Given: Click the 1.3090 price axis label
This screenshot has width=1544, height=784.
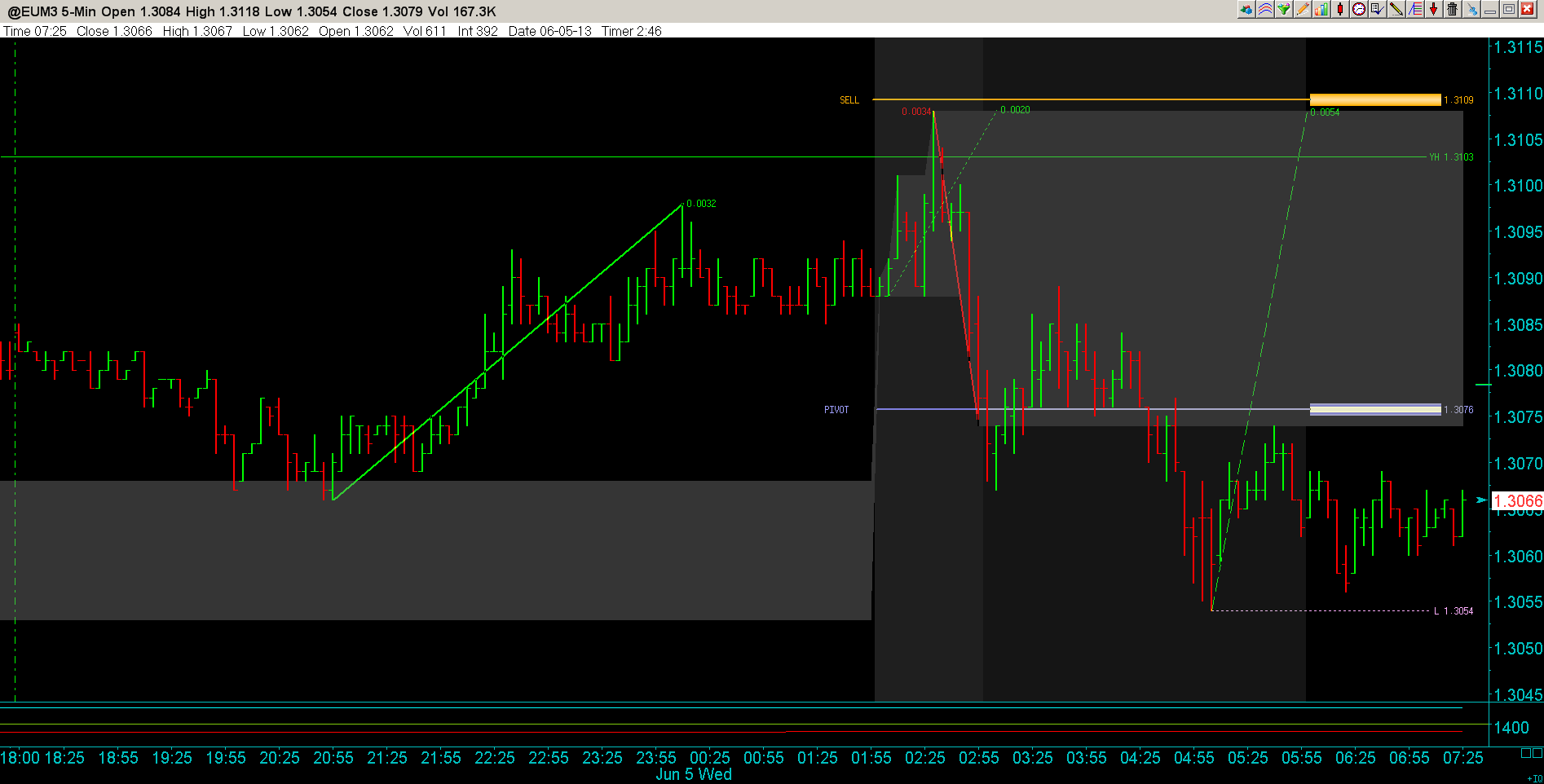Looking at the screenshot, I should pyautogui.click(x=1518, y=279).
